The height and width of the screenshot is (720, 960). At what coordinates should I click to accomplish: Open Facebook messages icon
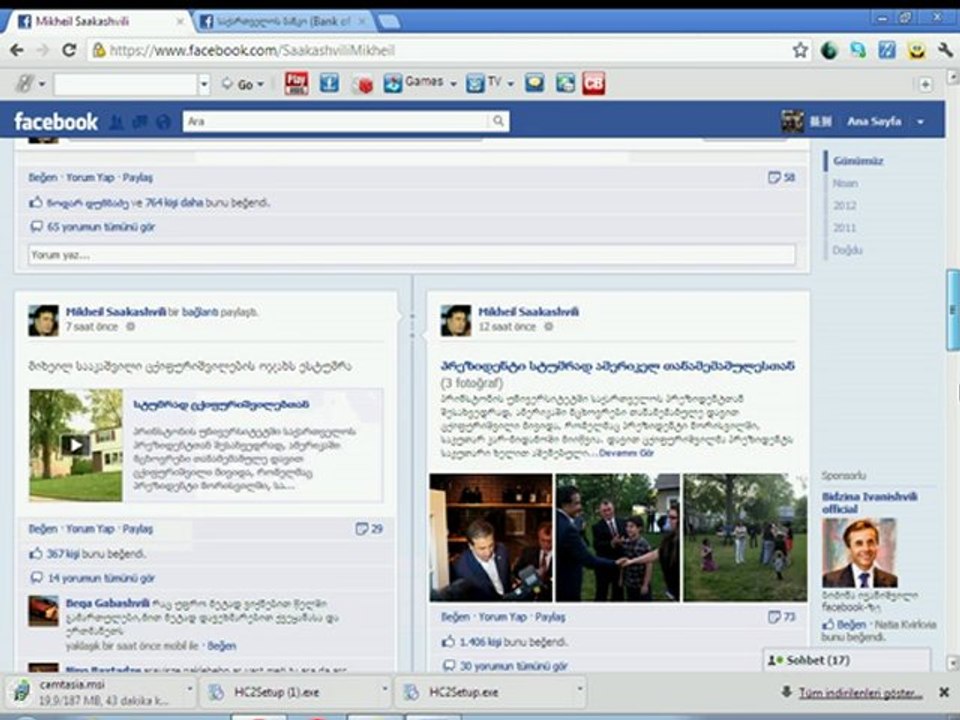point(140,122)
